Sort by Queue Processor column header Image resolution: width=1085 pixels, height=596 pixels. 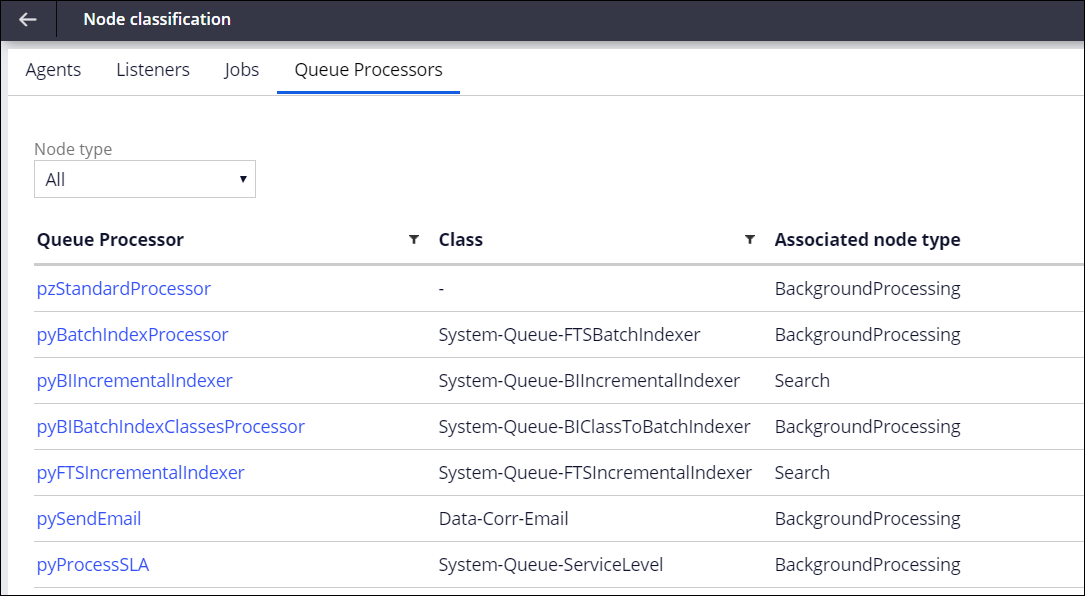111,240
